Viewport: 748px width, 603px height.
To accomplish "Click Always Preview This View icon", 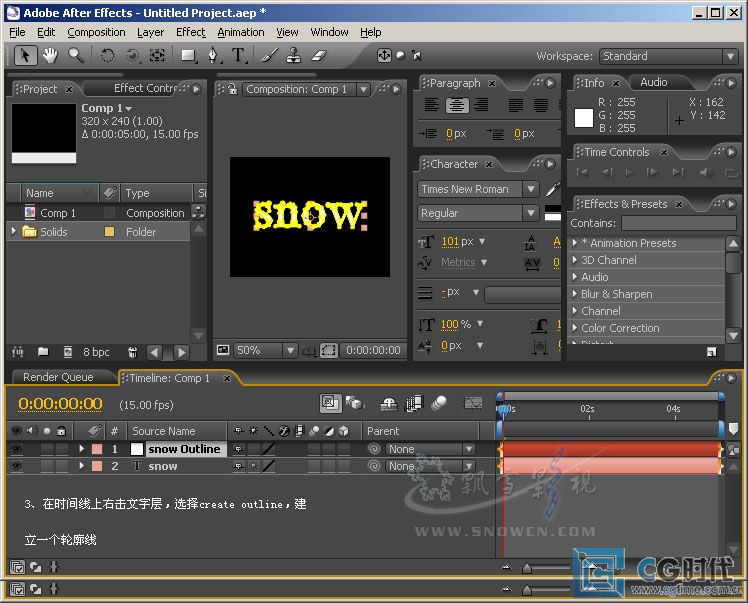I will coord(223,350).
